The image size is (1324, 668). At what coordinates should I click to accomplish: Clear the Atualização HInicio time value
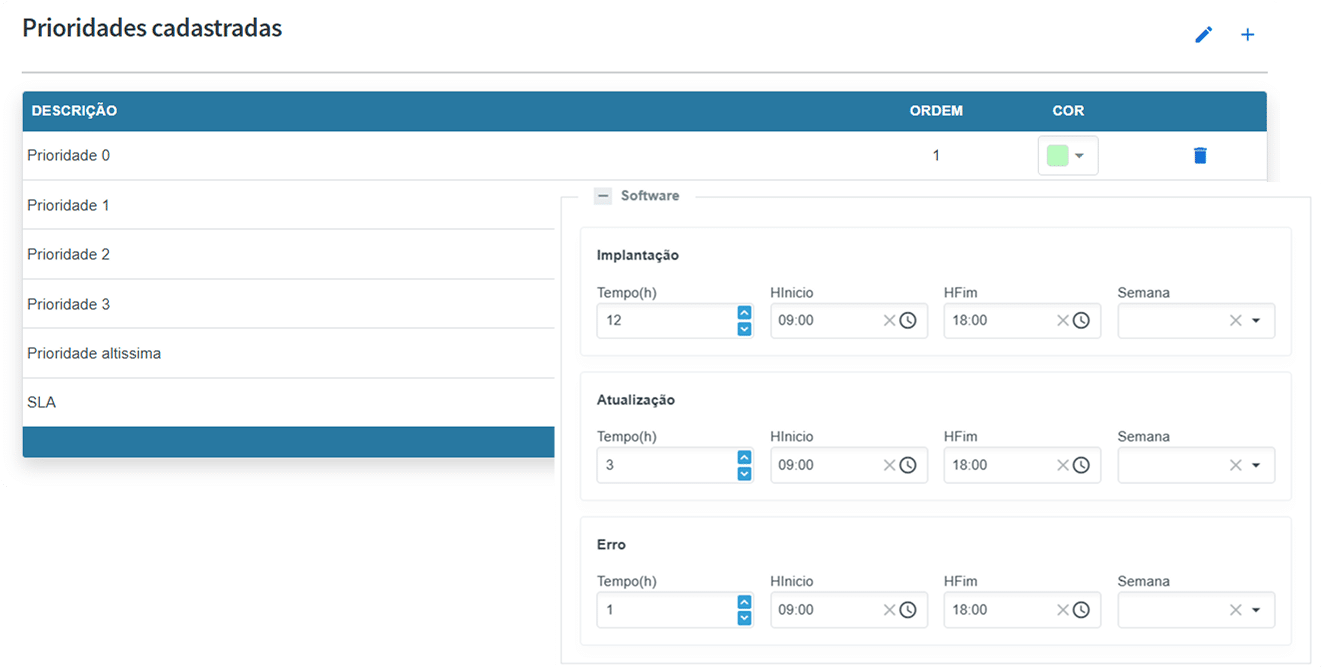click(889, 465)
